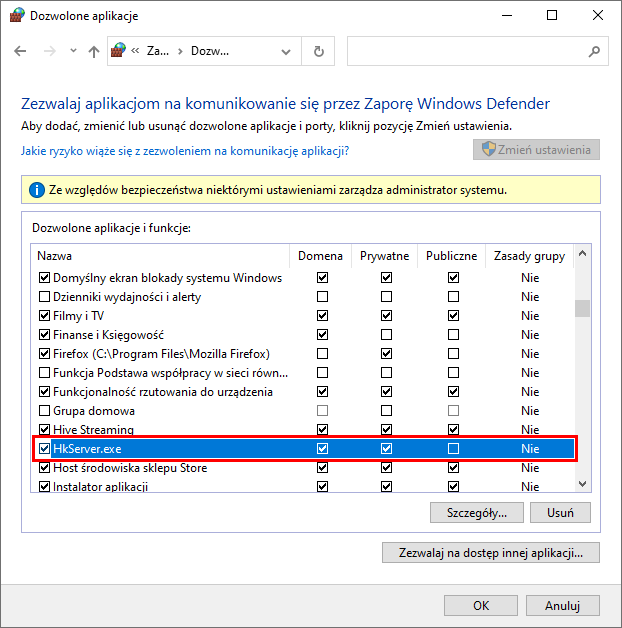Open Szczegóły details button
Viewport: 622px width, 628px height.
pyautogui.click(x=477, y=513)
